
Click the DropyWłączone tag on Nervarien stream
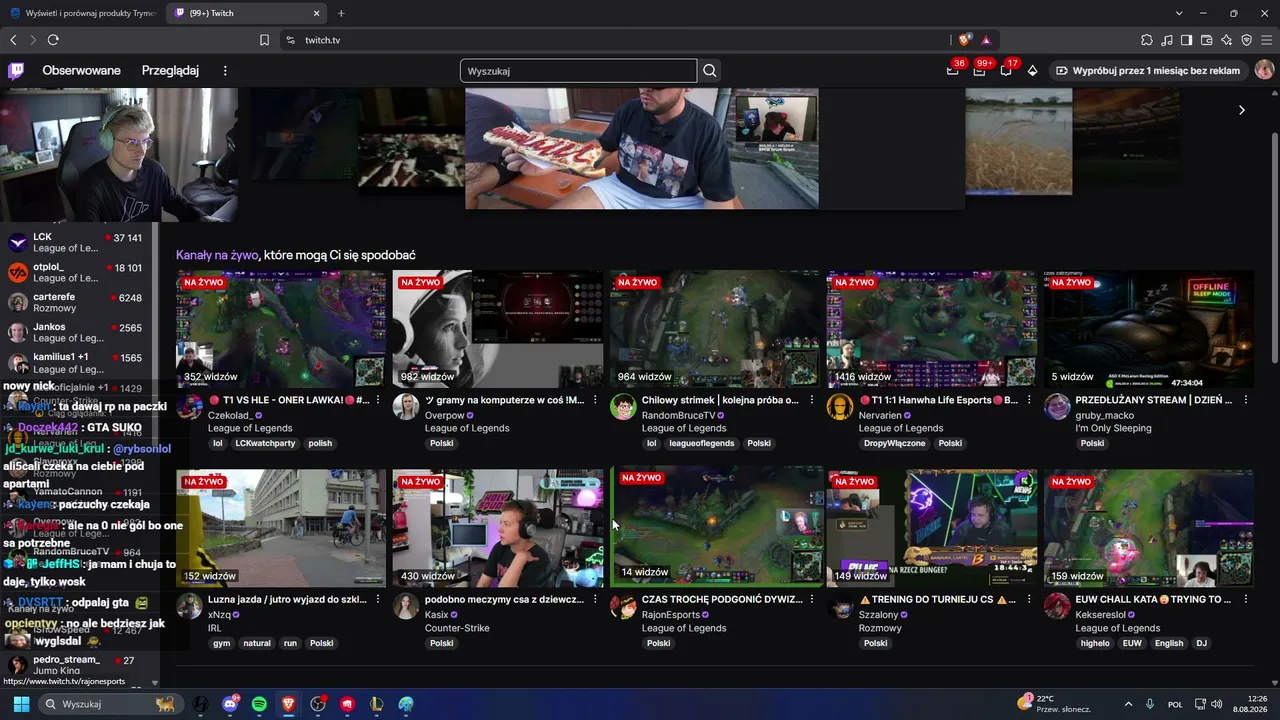[894, 444]
